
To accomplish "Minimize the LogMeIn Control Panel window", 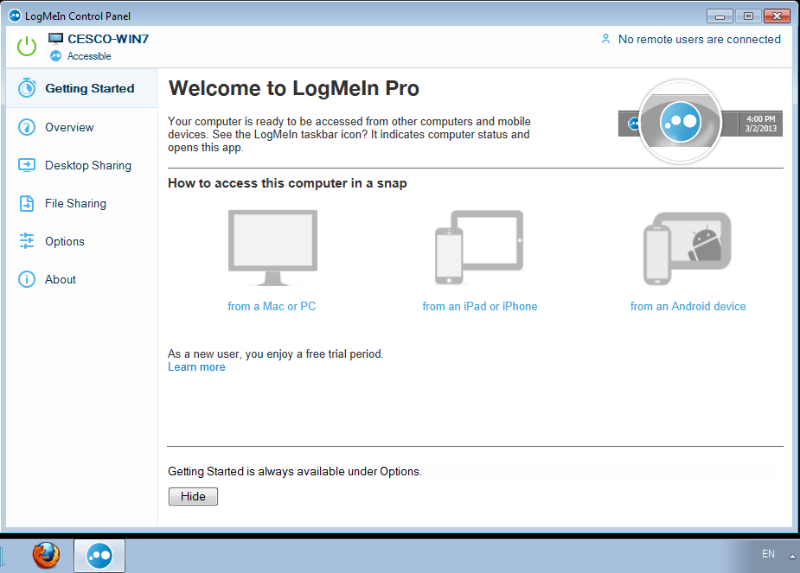I will click(720, 16).
